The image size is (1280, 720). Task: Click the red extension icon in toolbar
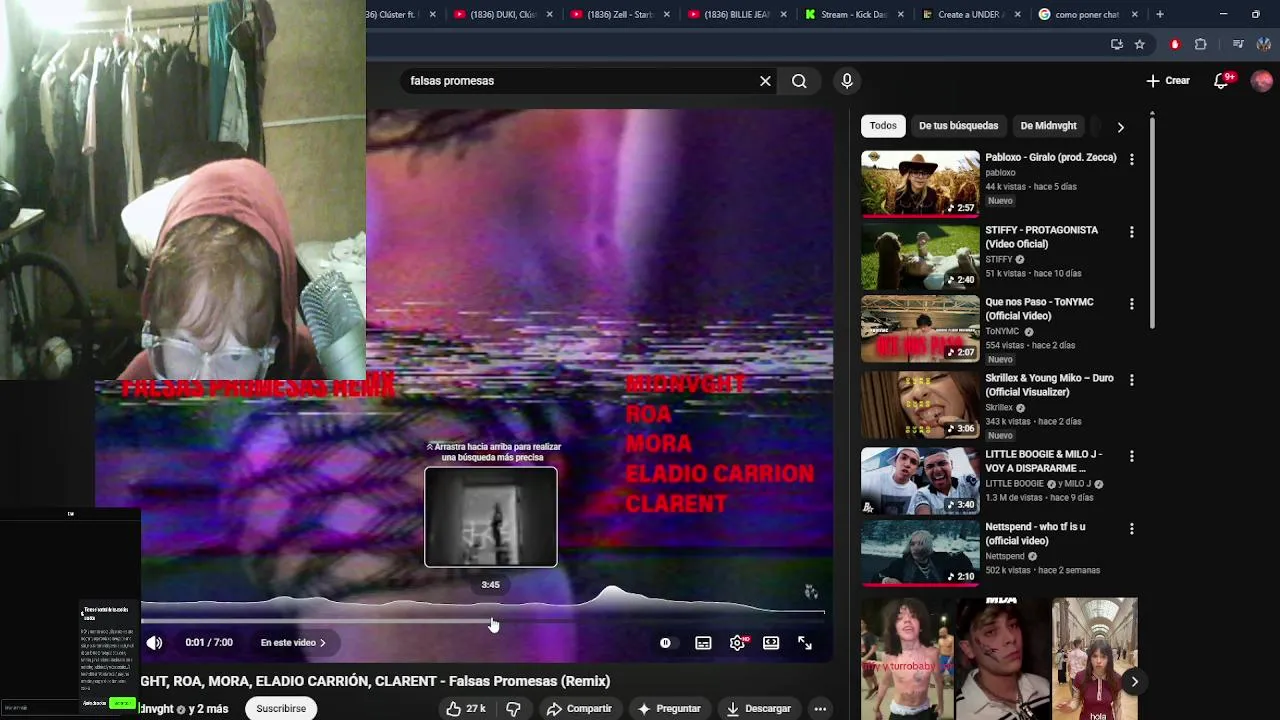pyautogui.click(x=1175, y=44)
